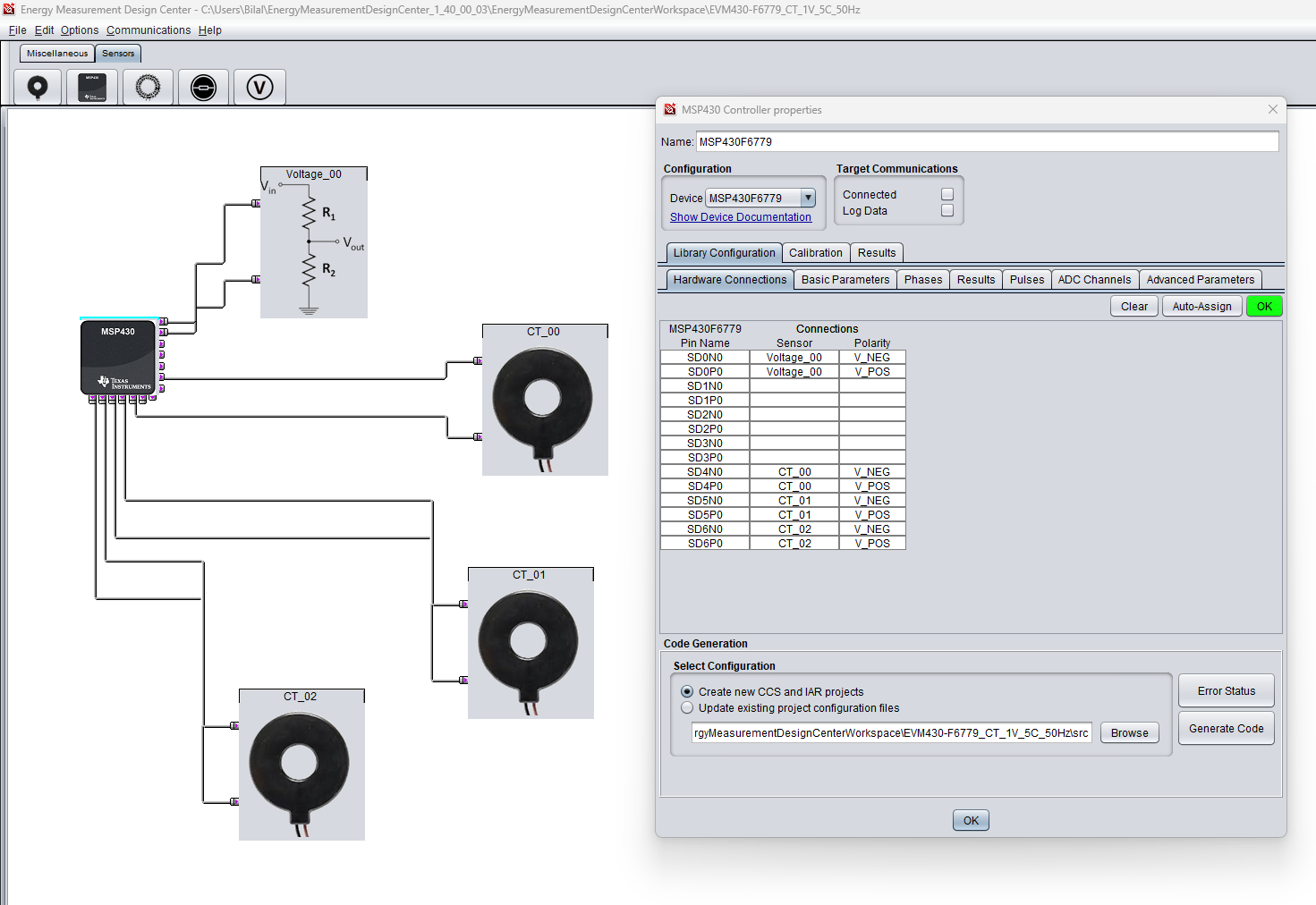This screenshot has height=905, width=1316.
Task: Click the V_POS polarity cell for SD0P0
Action: pos(872,372)
